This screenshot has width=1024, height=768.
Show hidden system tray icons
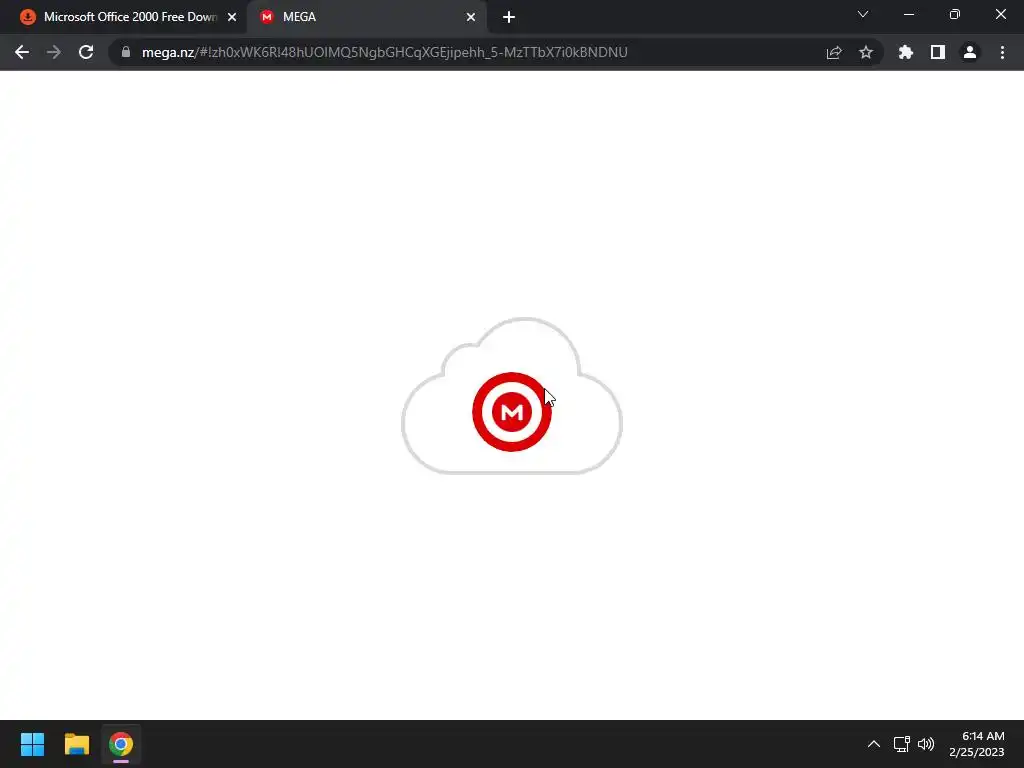(x=874, y=744)
